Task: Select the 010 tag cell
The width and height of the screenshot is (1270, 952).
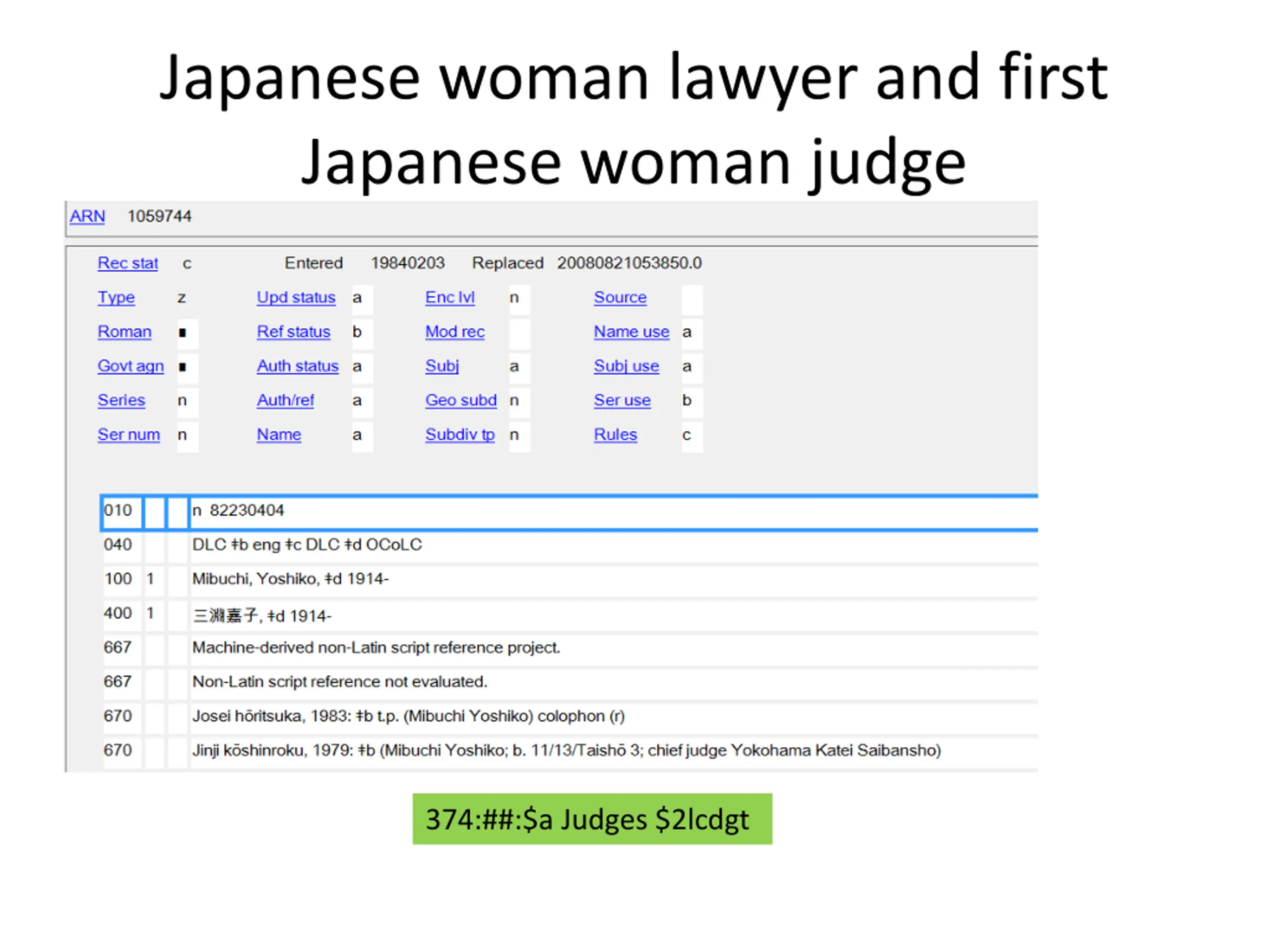Action: 122,512
